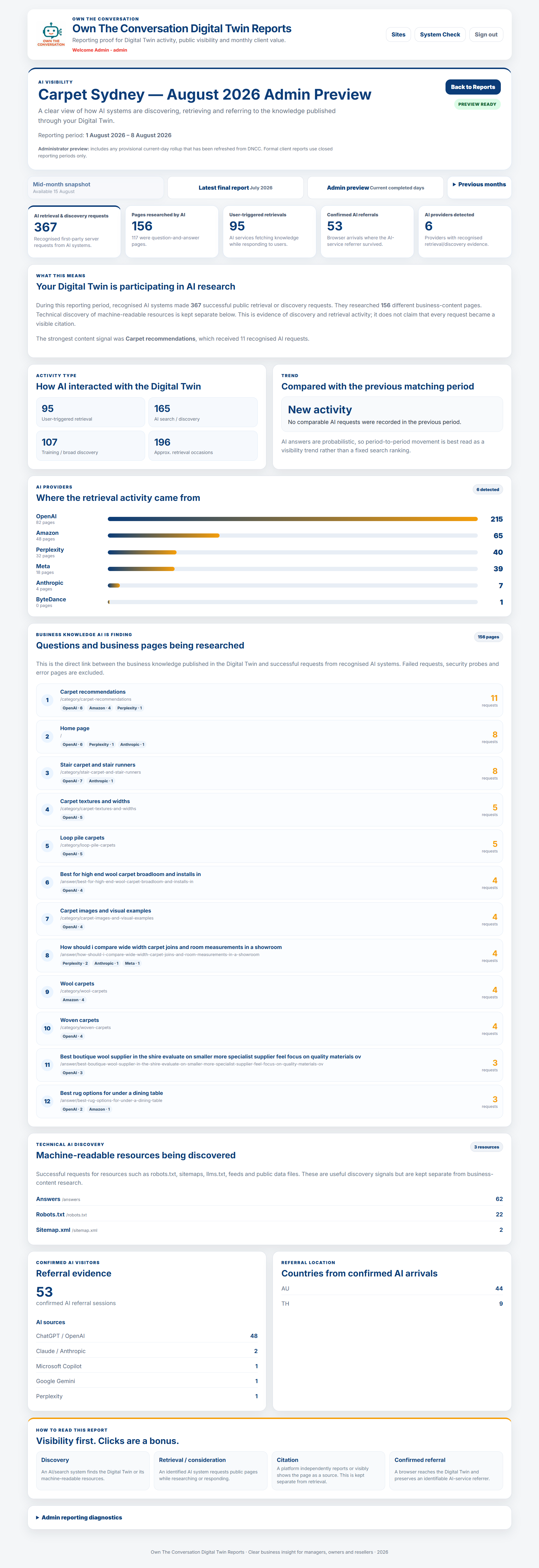Open the Robots.txt resource entry

(x=269, y=1214)
